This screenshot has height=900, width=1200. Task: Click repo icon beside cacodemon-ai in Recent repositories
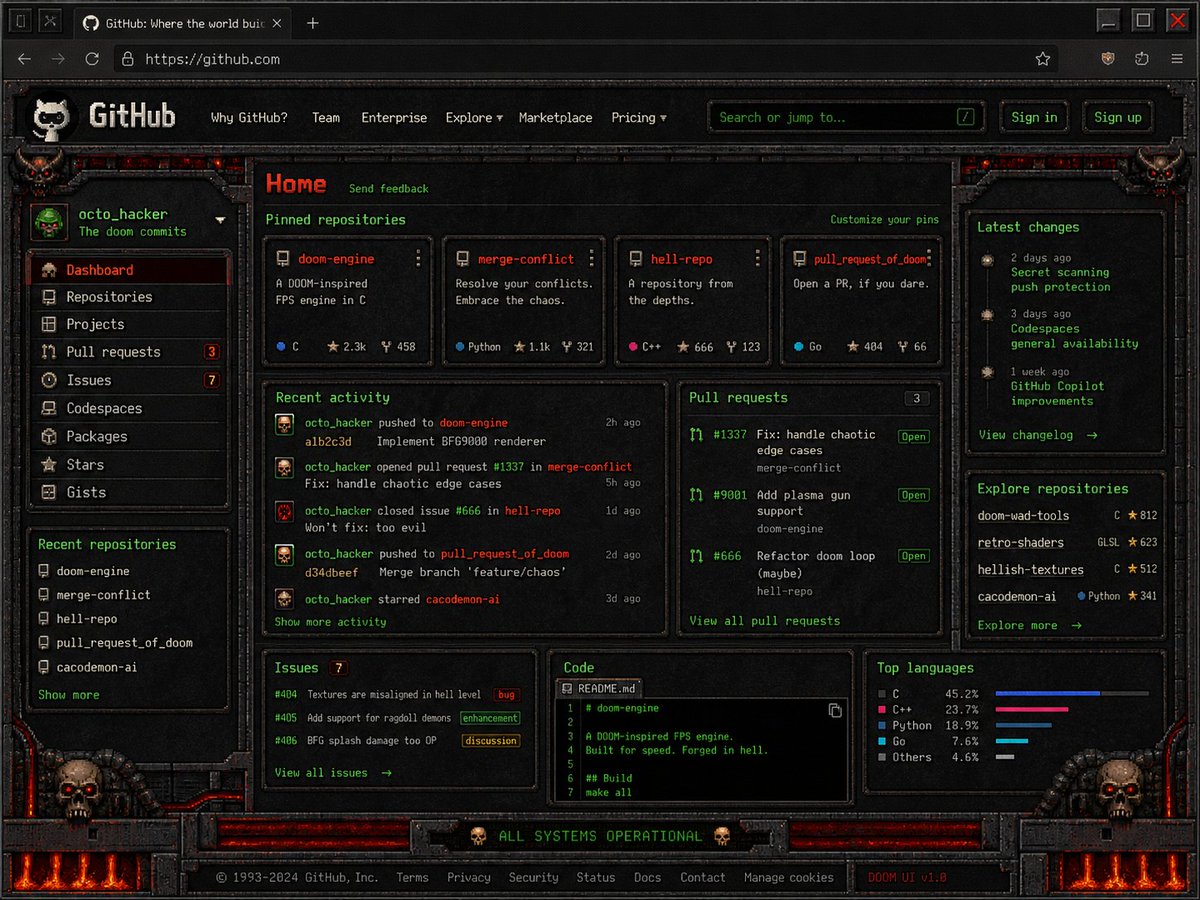coord(44,667)
